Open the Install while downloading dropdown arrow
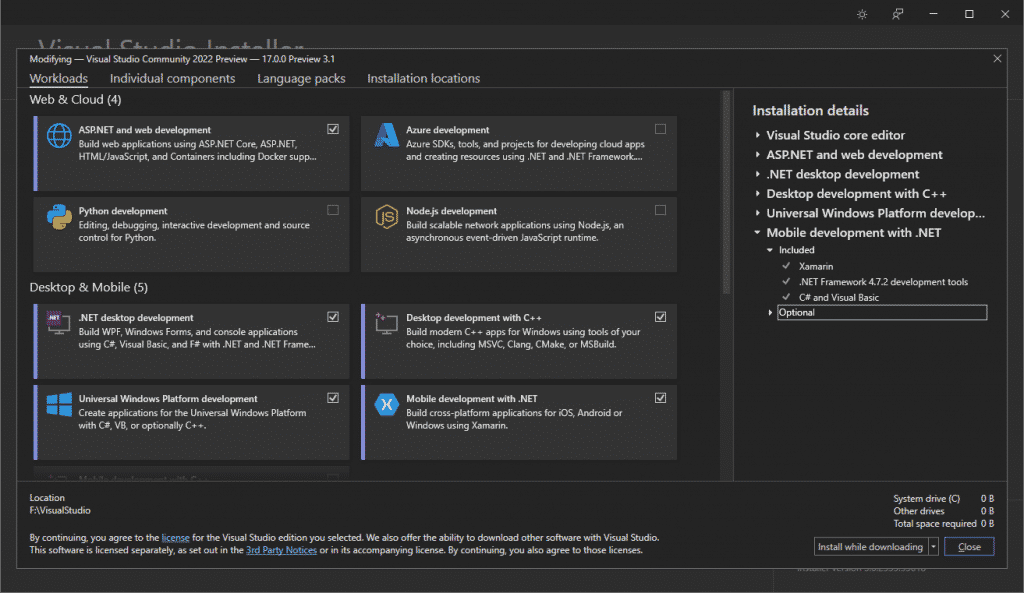The image size is (1024, 593). (x=933, y=547)
